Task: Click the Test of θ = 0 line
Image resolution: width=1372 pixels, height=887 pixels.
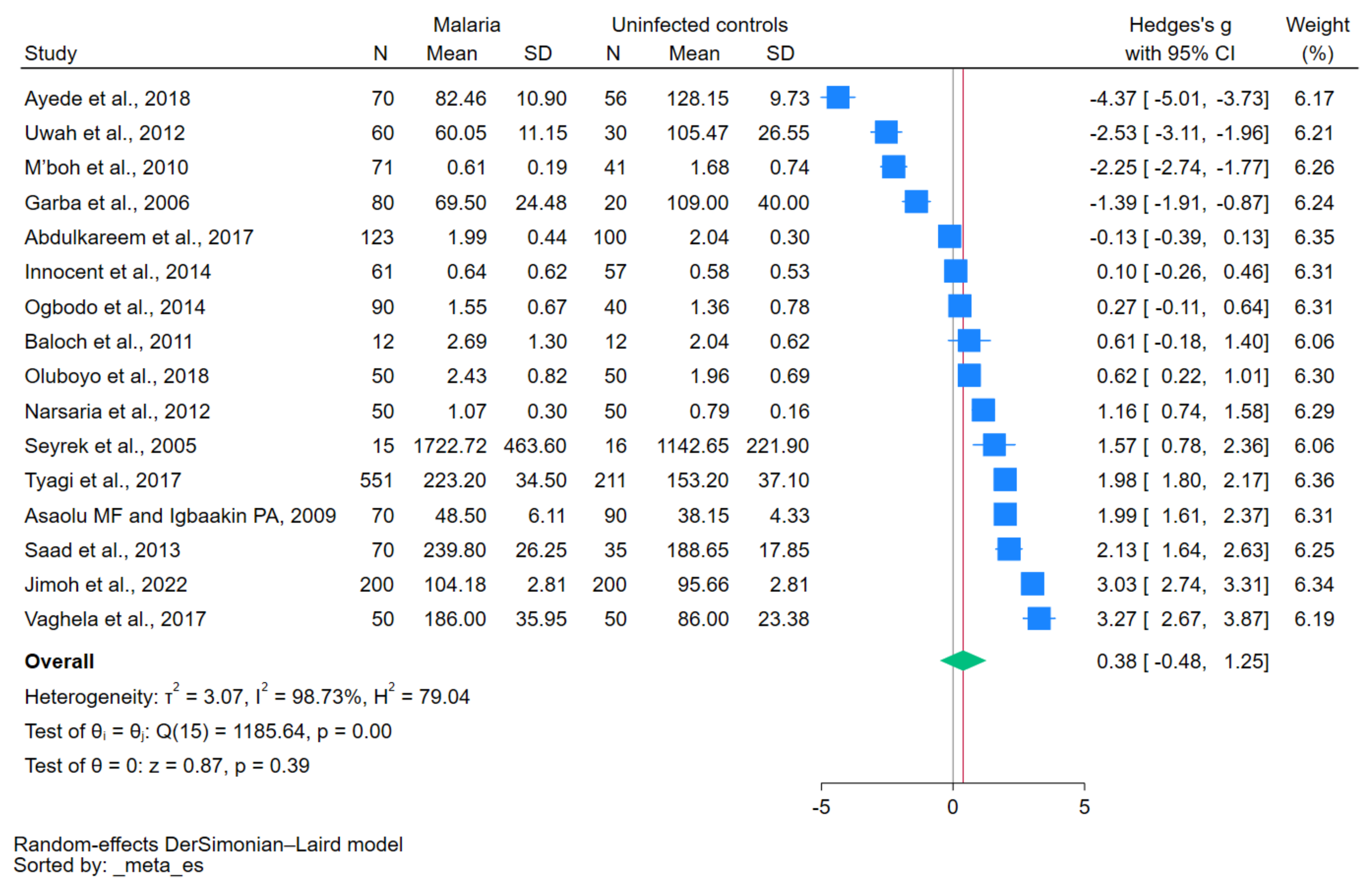Action: coord(167,766)
